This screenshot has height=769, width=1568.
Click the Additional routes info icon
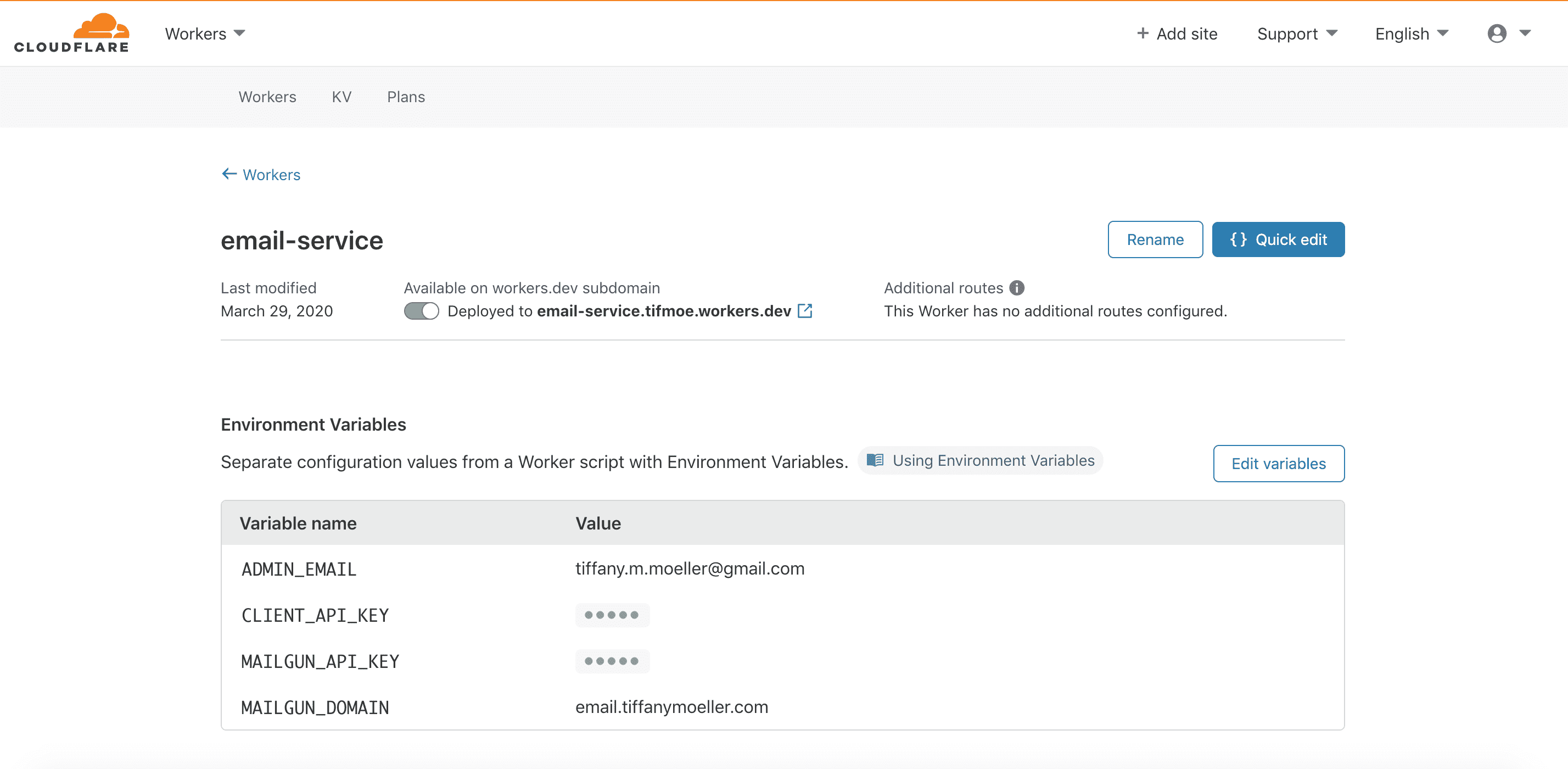point(1017,287)
